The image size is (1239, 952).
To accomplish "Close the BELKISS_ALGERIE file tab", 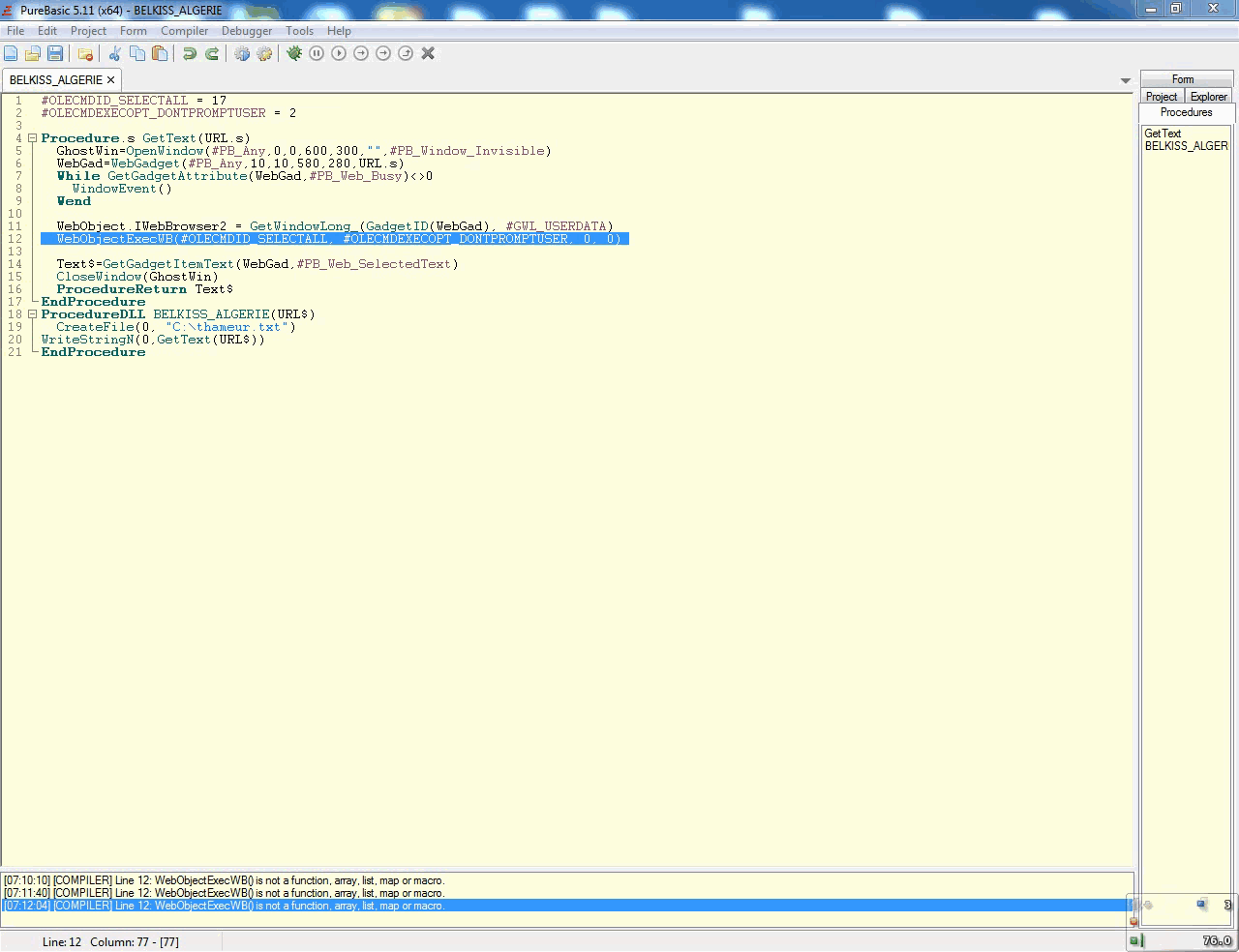I will [x=111, y=80].
